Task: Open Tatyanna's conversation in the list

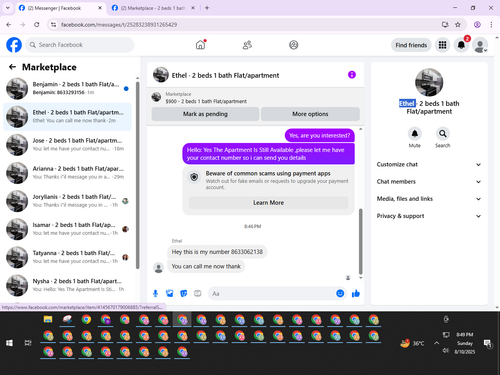Action: click(68, 257)
